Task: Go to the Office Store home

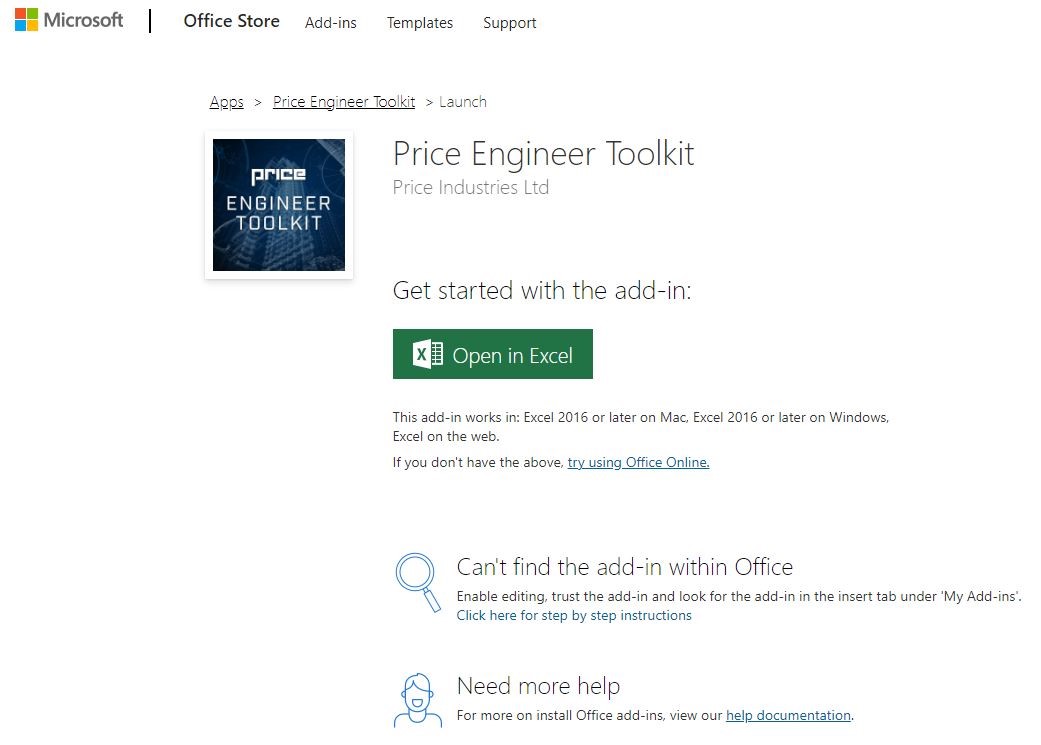Action: pos(231,21)
